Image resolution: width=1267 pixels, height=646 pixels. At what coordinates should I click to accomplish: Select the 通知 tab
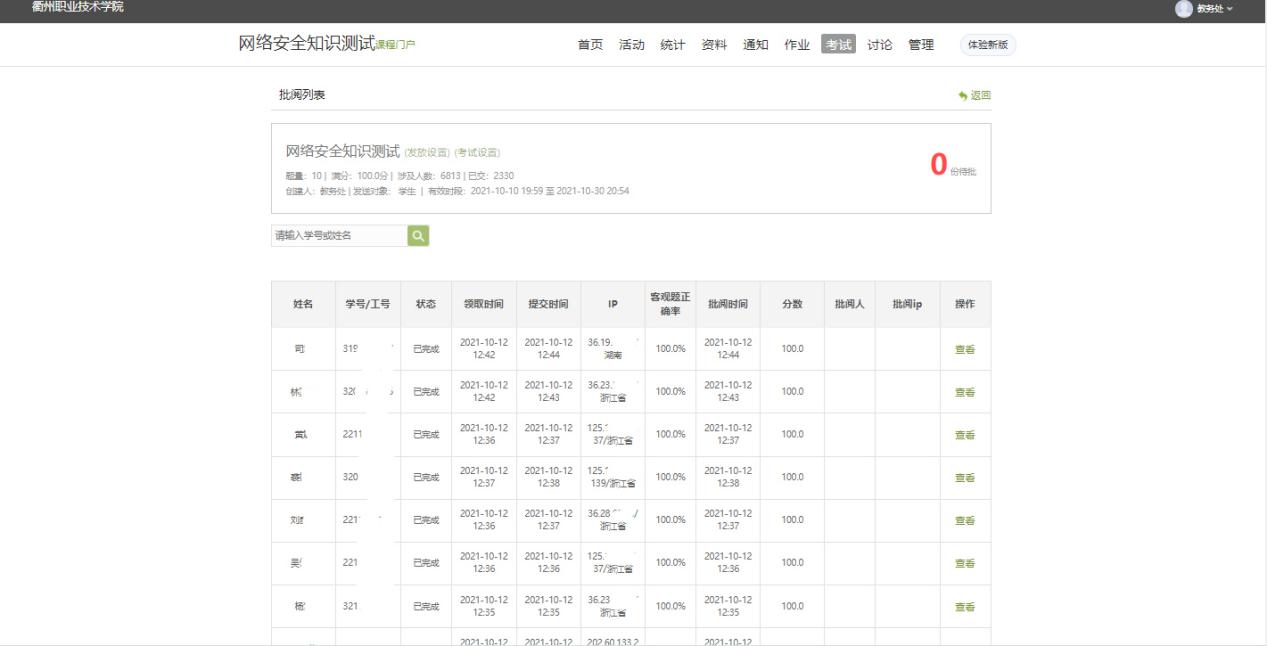pyautogui.click(x=755, y=45)
